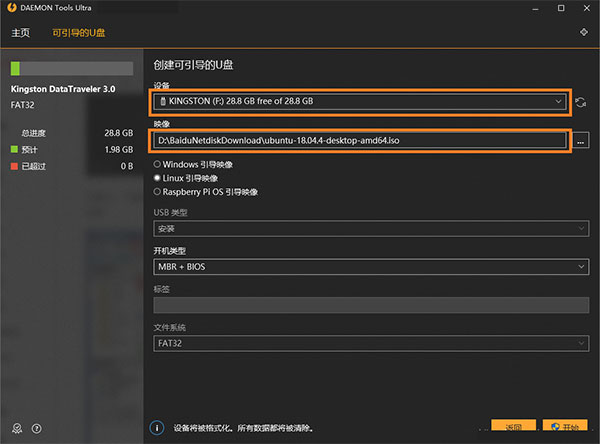Select Linux 引导映像 radio option

click(157, 177)
